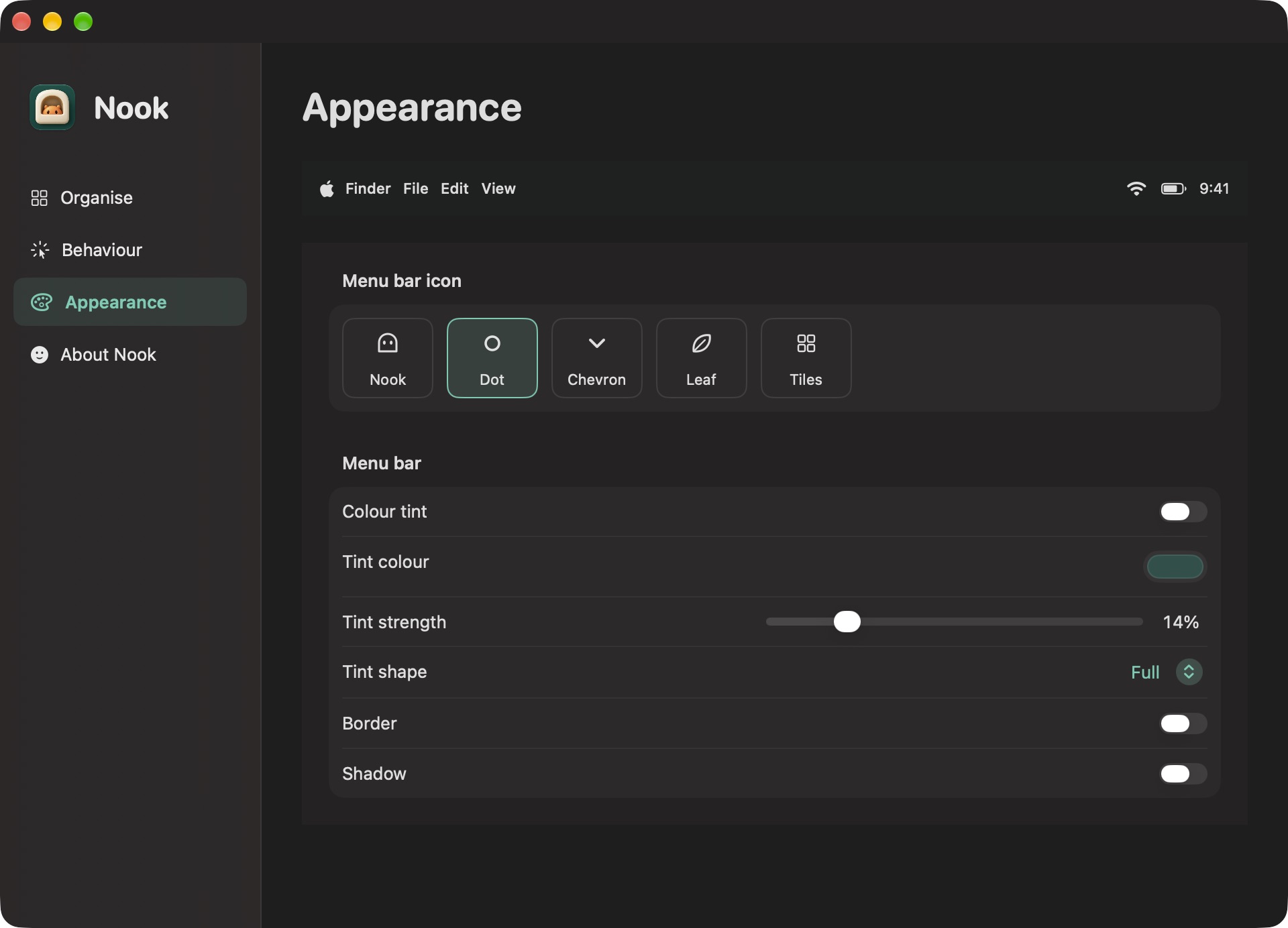Viewport: 1288px width, 928px height.
Task: Click the Menu bar icon heading
Action: pos(402,281)
